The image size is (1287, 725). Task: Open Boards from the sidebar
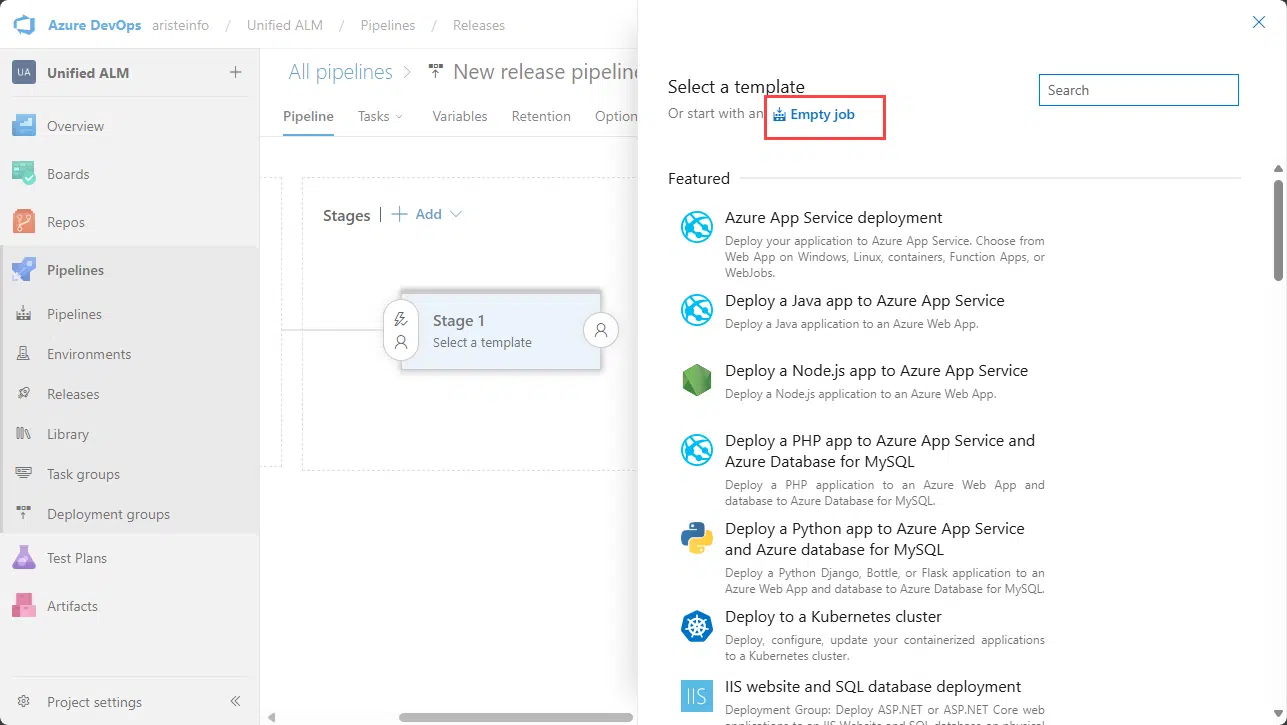point(68,174)
